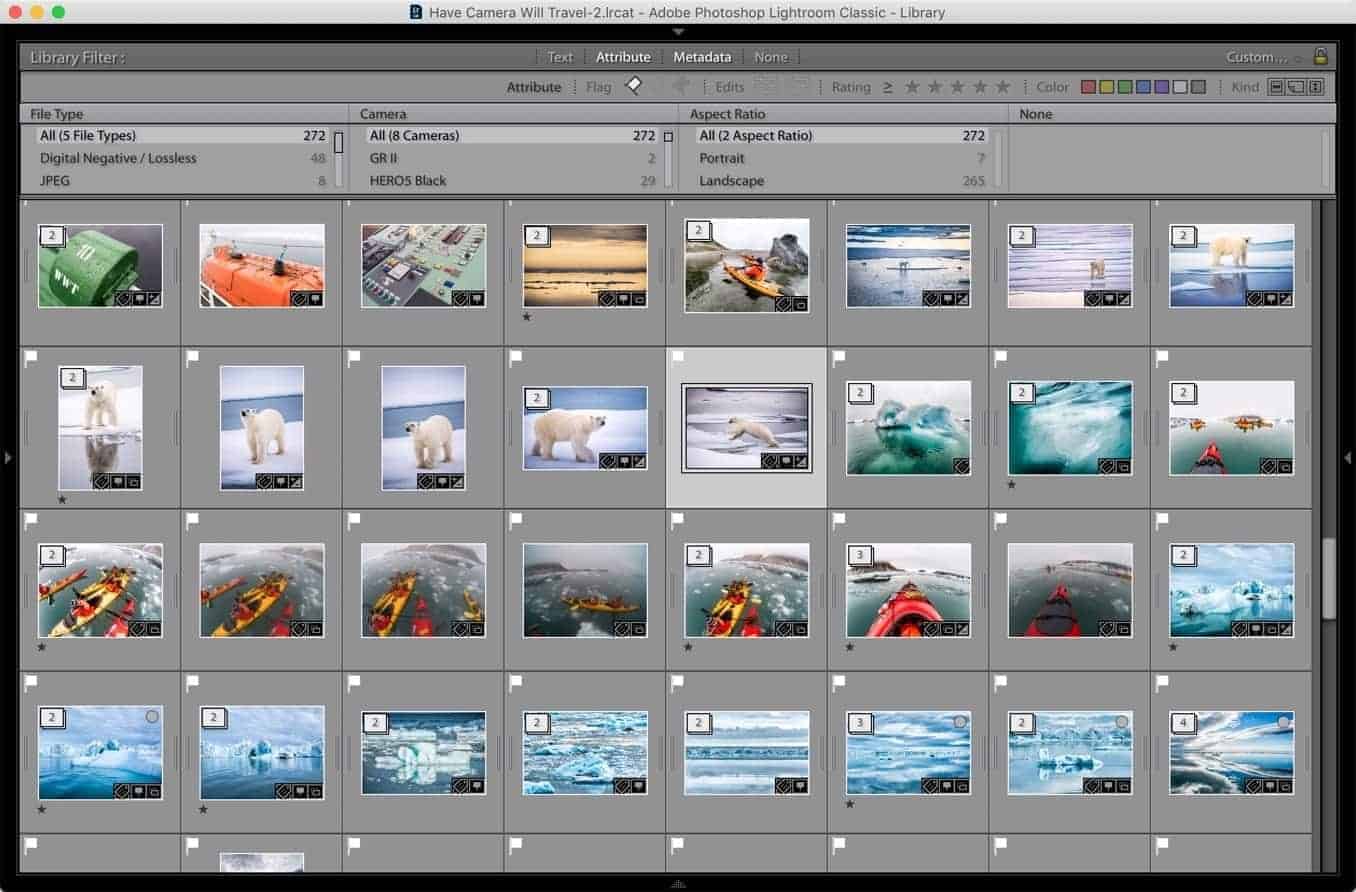Viewport: 1356px width, 892px height.
Task: Select the None filter tab
Action: (x=771, y=57)
